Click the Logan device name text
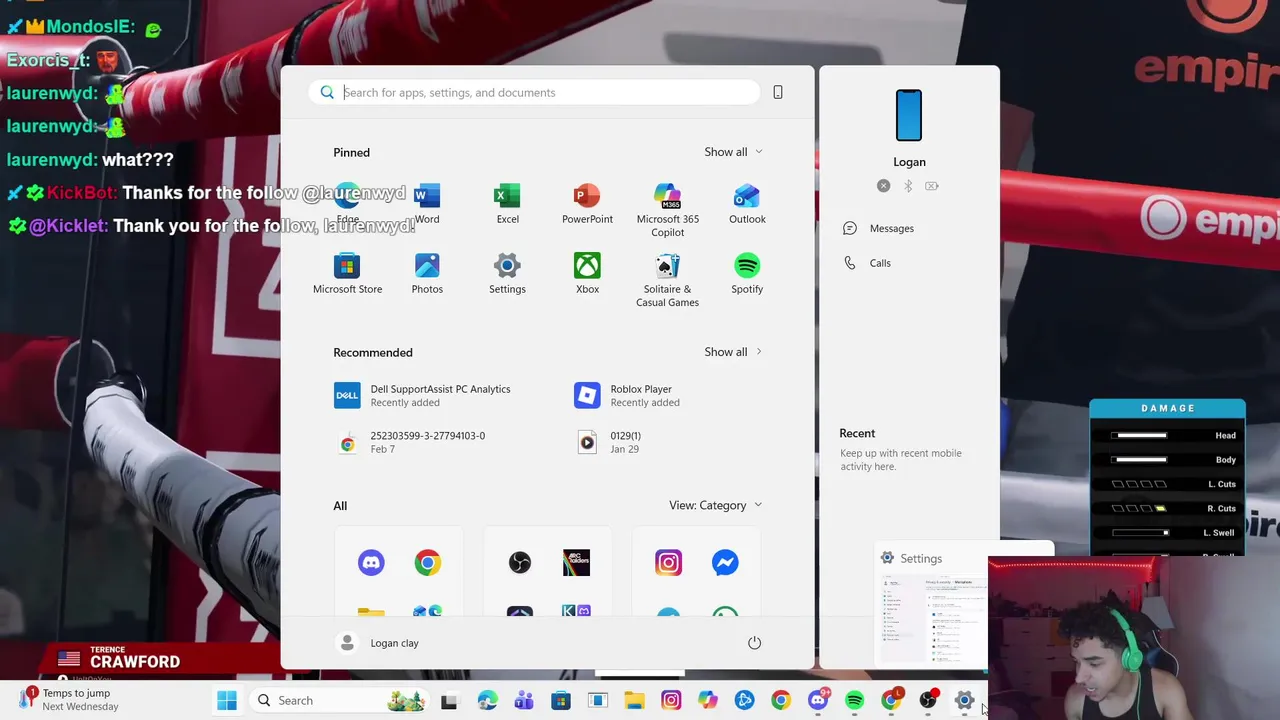 click(x=909, y=162)
